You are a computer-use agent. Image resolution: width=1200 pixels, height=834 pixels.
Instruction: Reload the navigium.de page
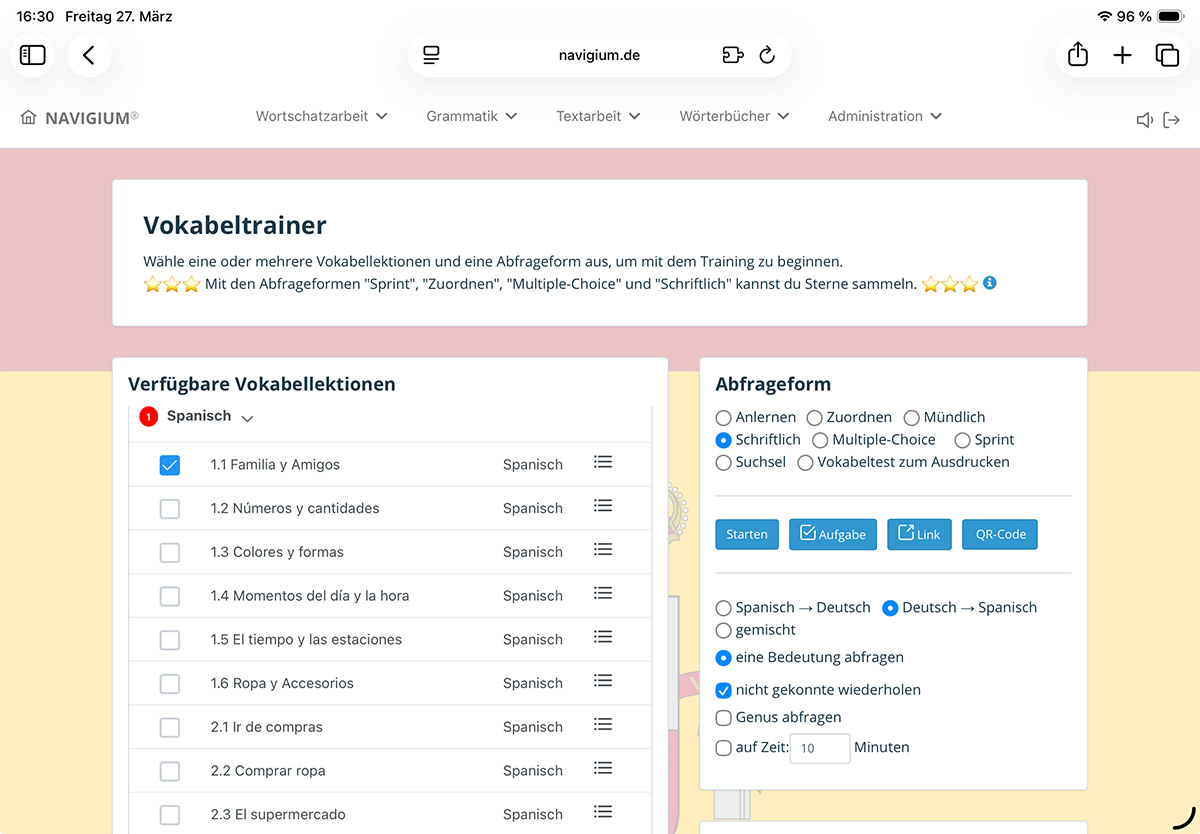coord(767,55)
